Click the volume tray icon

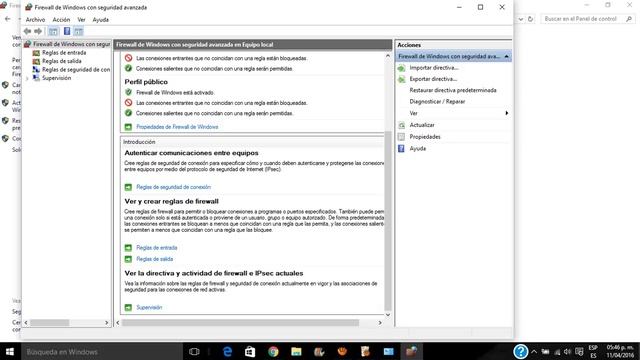(567, 351)
